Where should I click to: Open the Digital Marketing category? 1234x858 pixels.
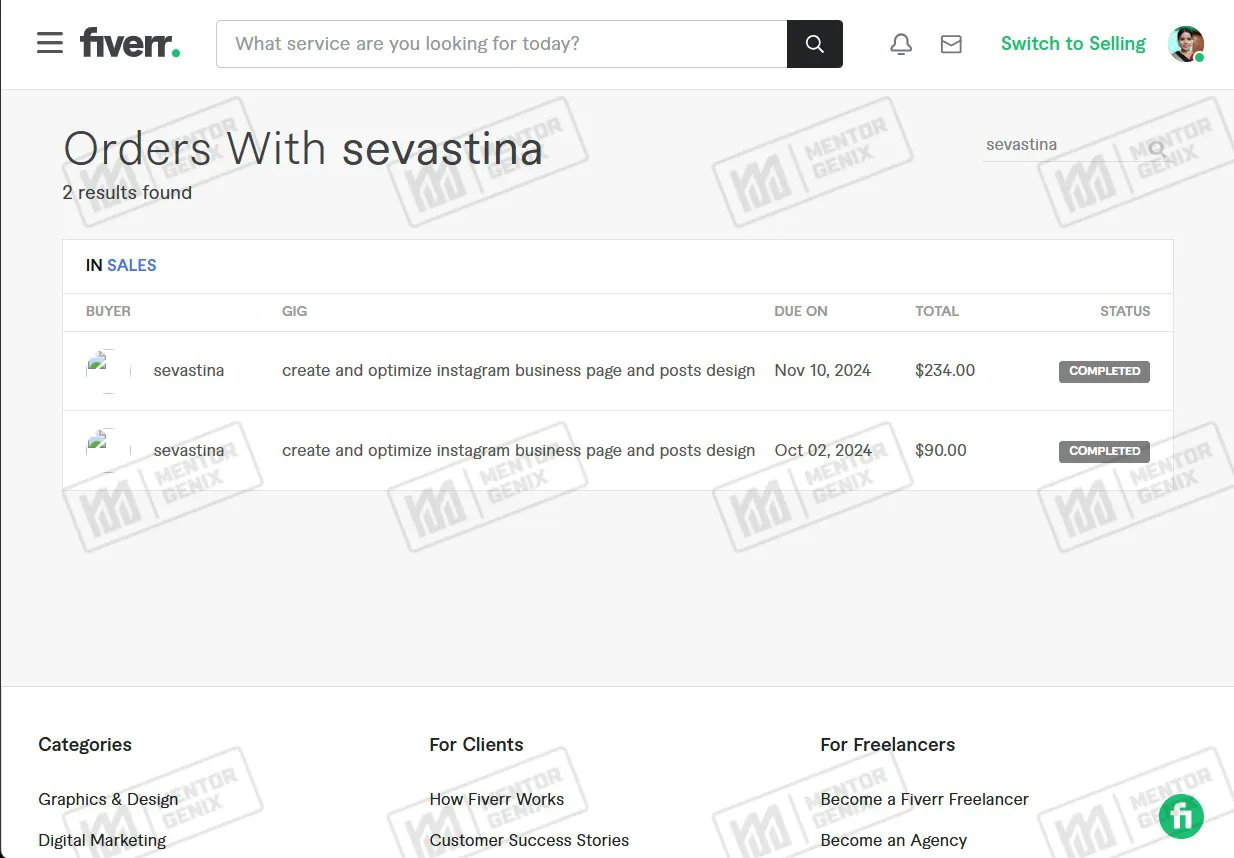coord(102,840)
